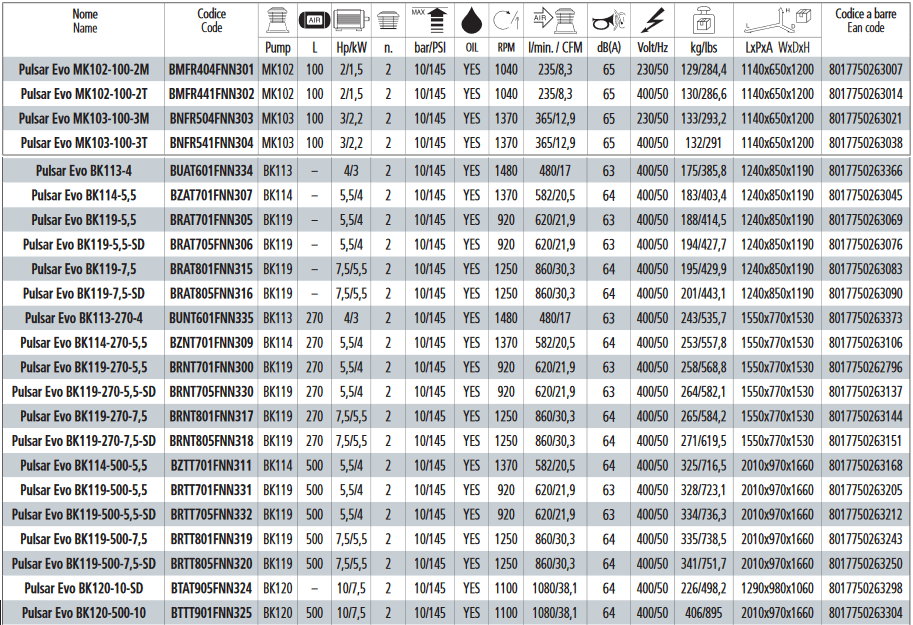Viewport: 913px width, 625px height.
Task: Click the weight scale icon
Action: 703,22
